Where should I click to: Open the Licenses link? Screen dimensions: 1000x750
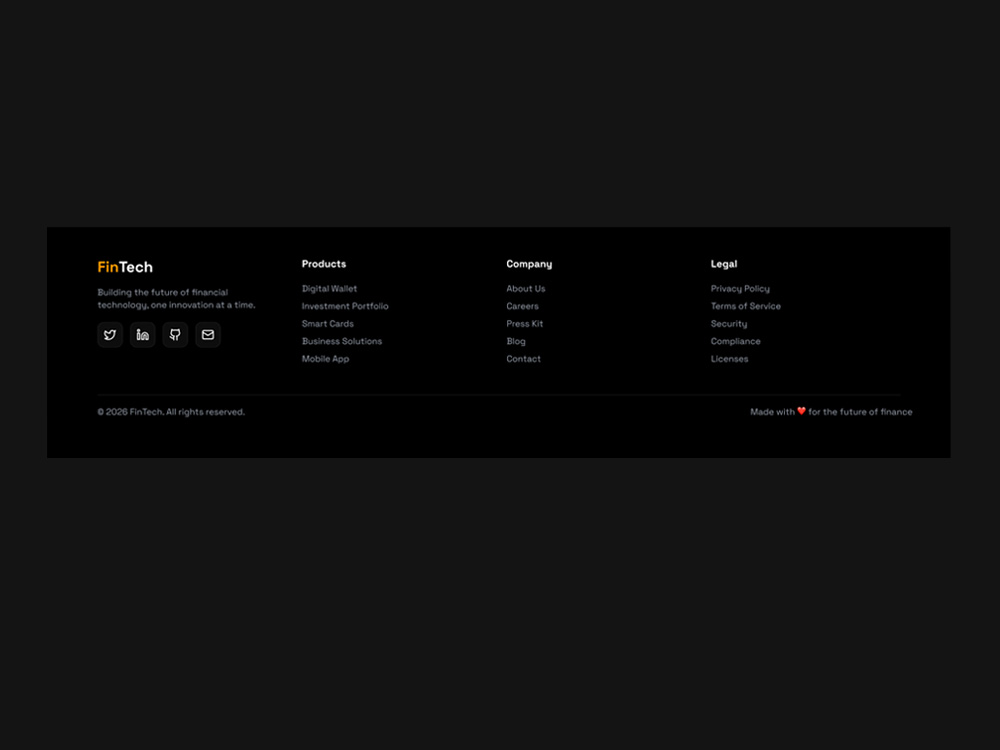[x=730, y=359]
